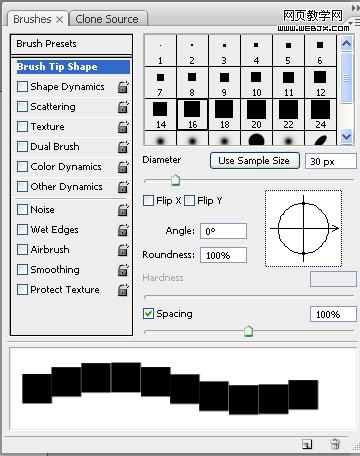This screenshot has width=360, height=456.
Task: Click the Diameter slider handle
Action: coord(175,180)
